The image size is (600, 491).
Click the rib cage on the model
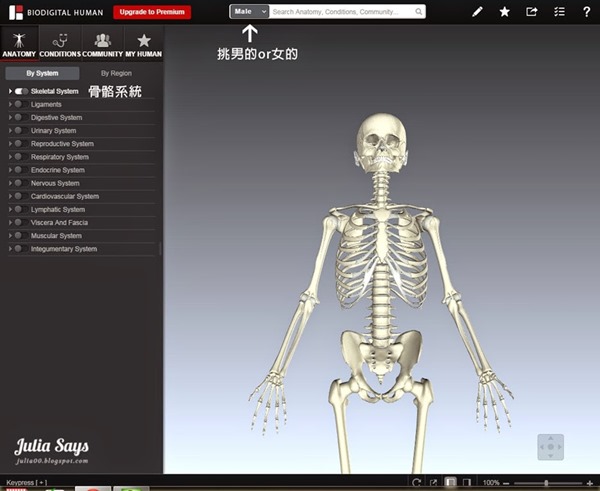pyautogui.click(x=382, y=260)
